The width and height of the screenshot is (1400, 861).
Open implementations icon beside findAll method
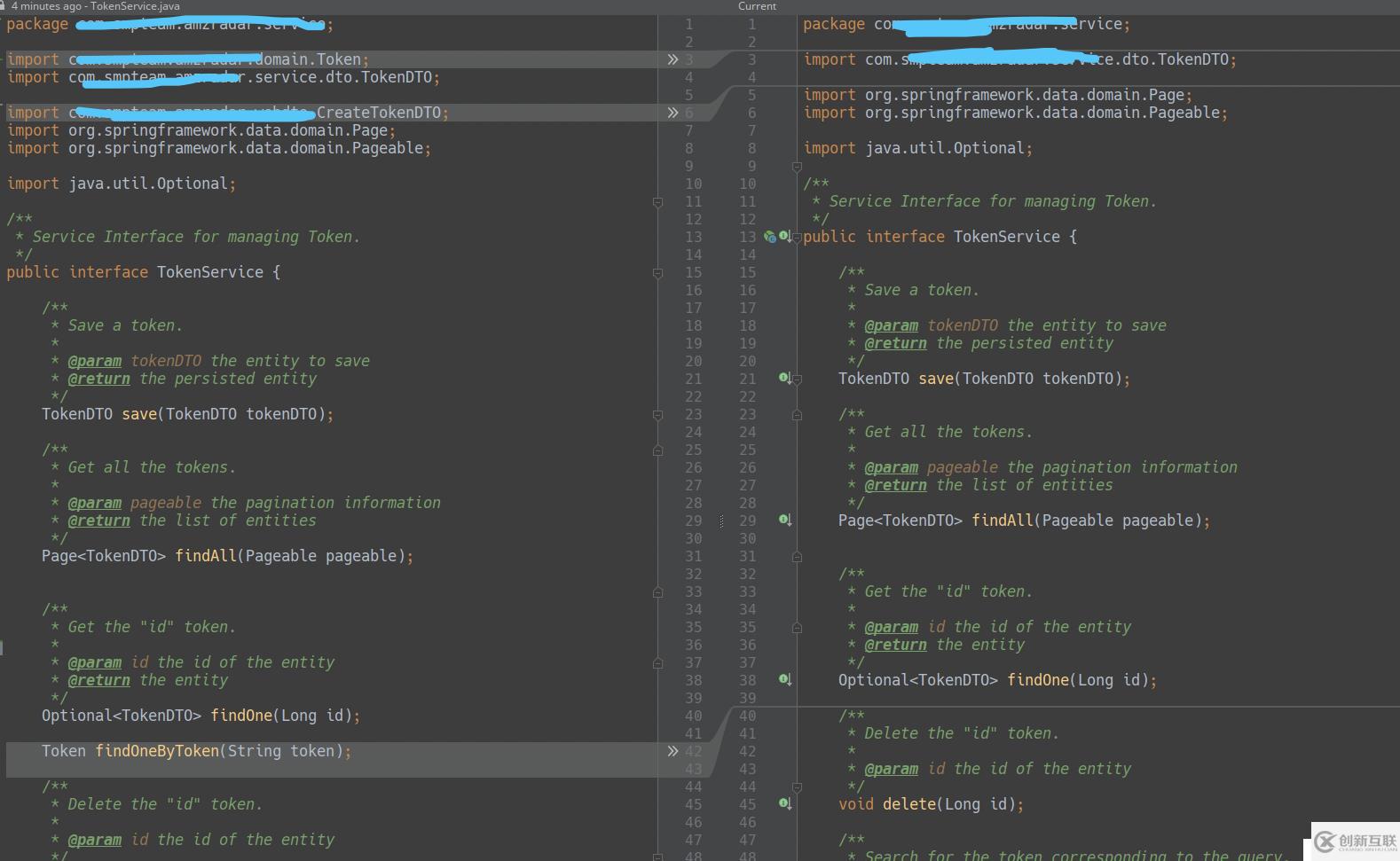point(784,521)
